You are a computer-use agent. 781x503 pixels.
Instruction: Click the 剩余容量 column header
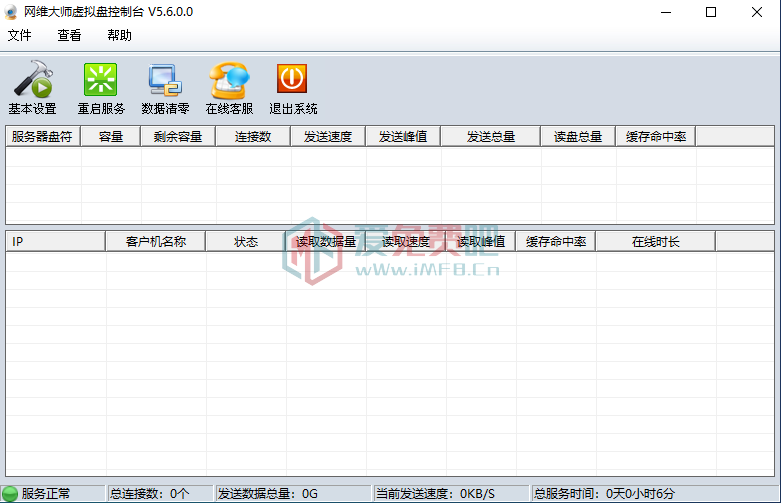(178, 136)
